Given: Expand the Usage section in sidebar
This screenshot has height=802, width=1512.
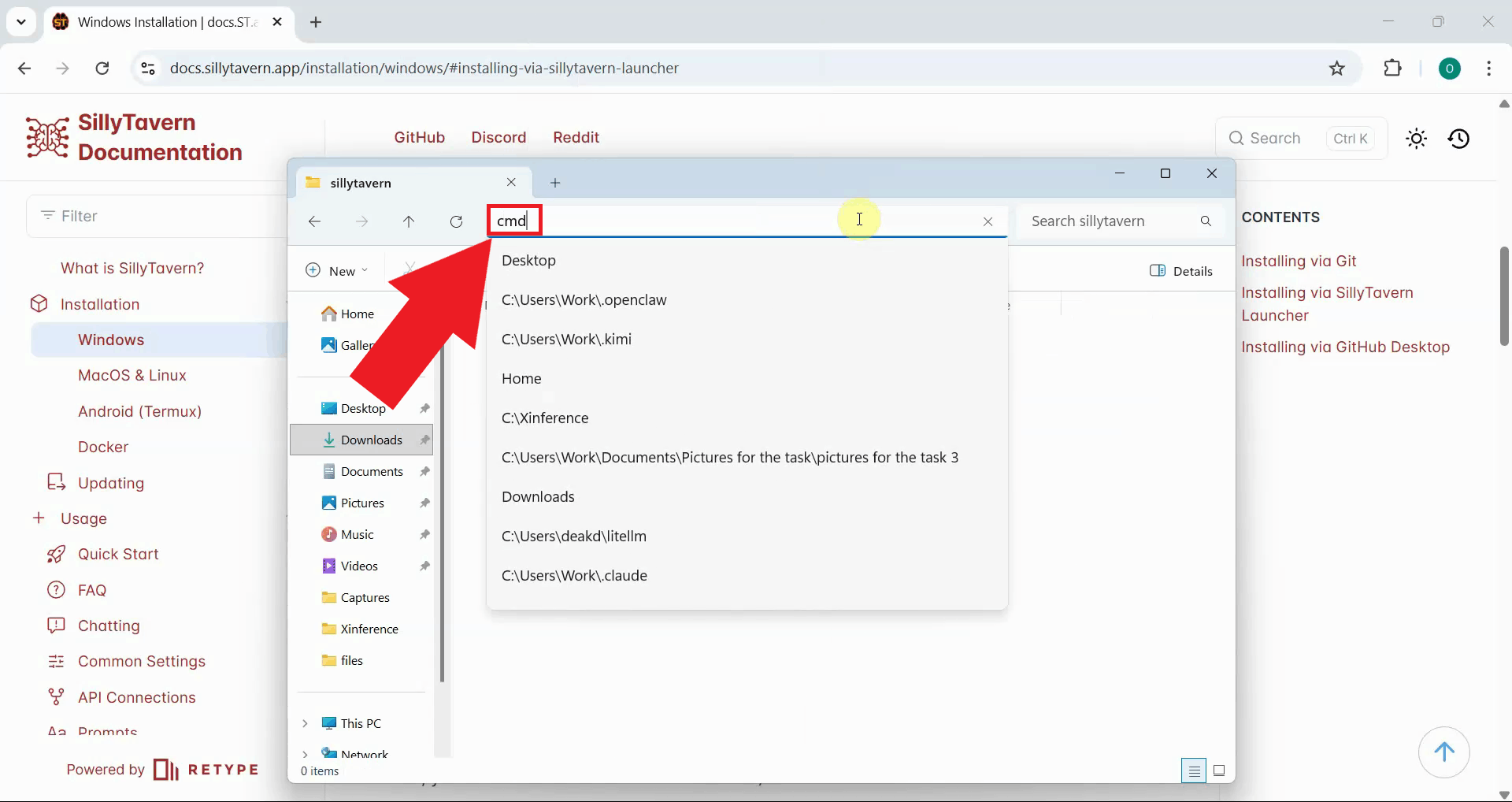Looking at the screenshot, I should 39,518.
